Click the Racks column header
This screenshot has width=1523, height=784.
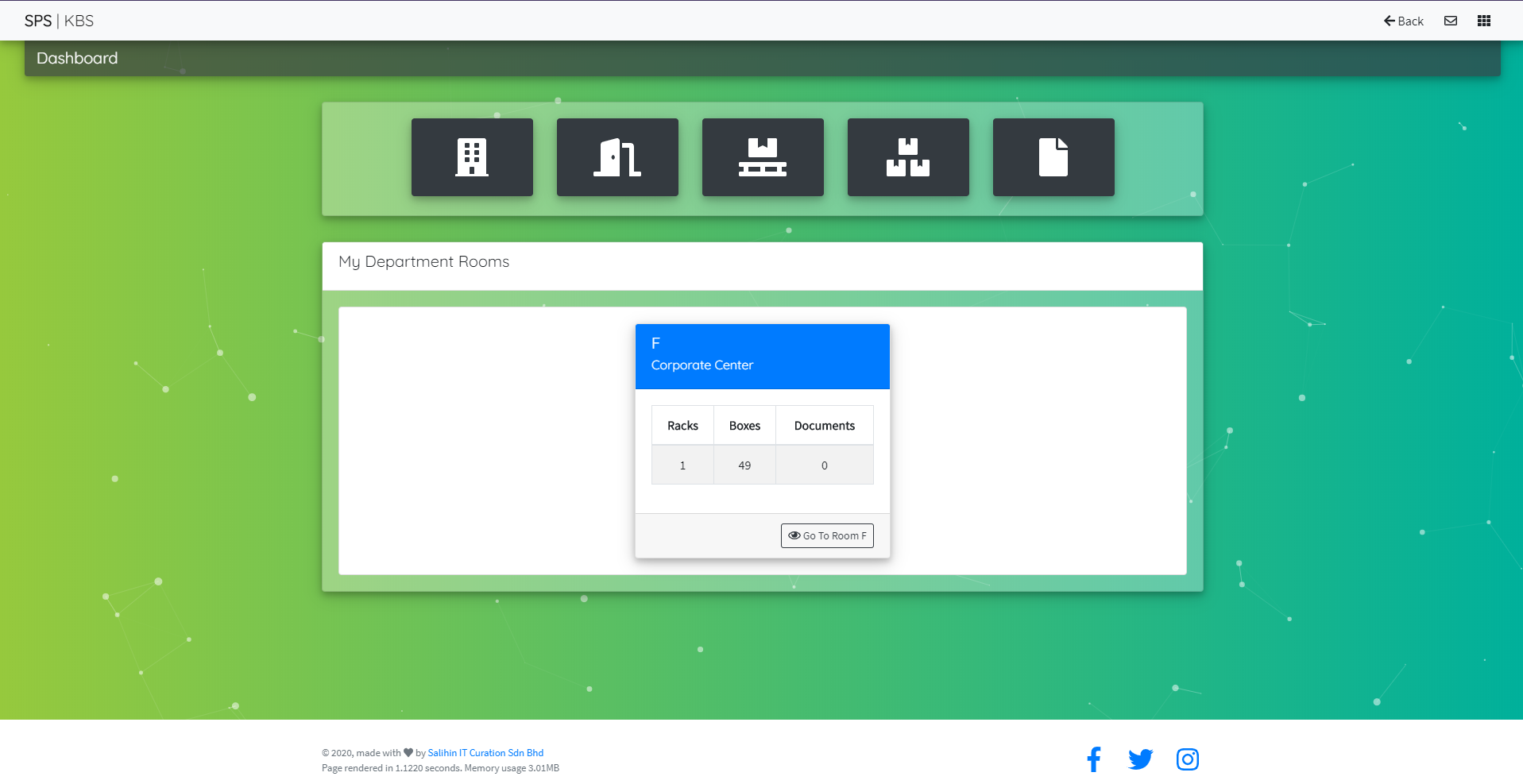[682, 426]
